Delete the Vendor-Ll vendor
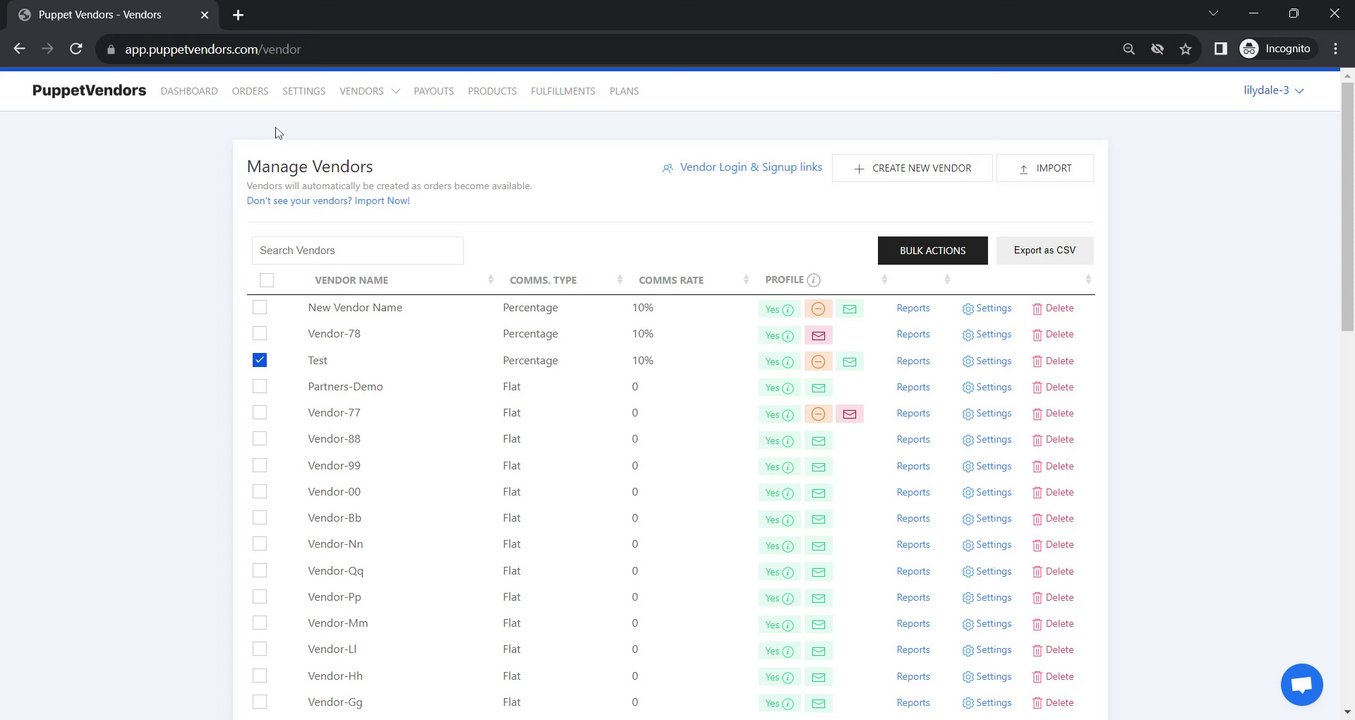 tap(1053, 650)
